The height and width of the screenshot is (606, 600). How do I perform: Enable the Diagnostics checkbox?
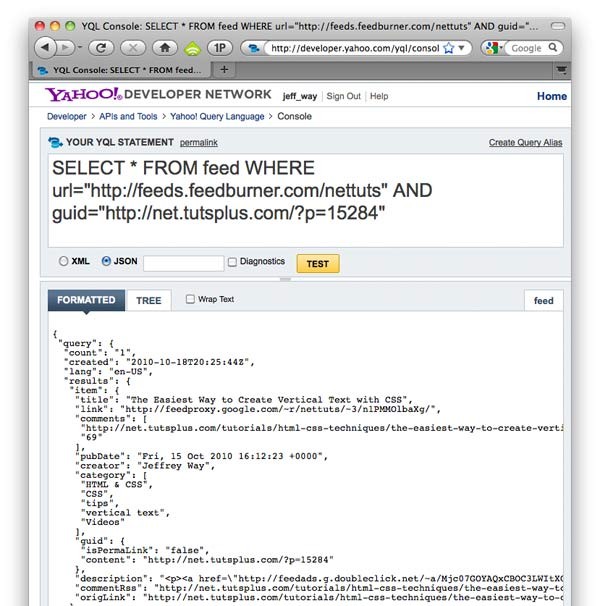click(232, 262)
